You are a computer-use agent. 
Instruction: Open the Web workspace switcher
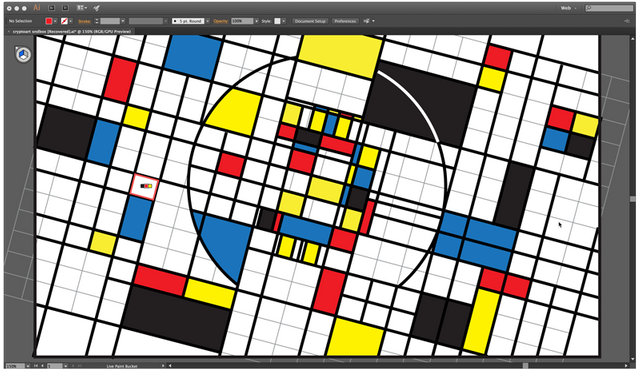click(569, 8)
